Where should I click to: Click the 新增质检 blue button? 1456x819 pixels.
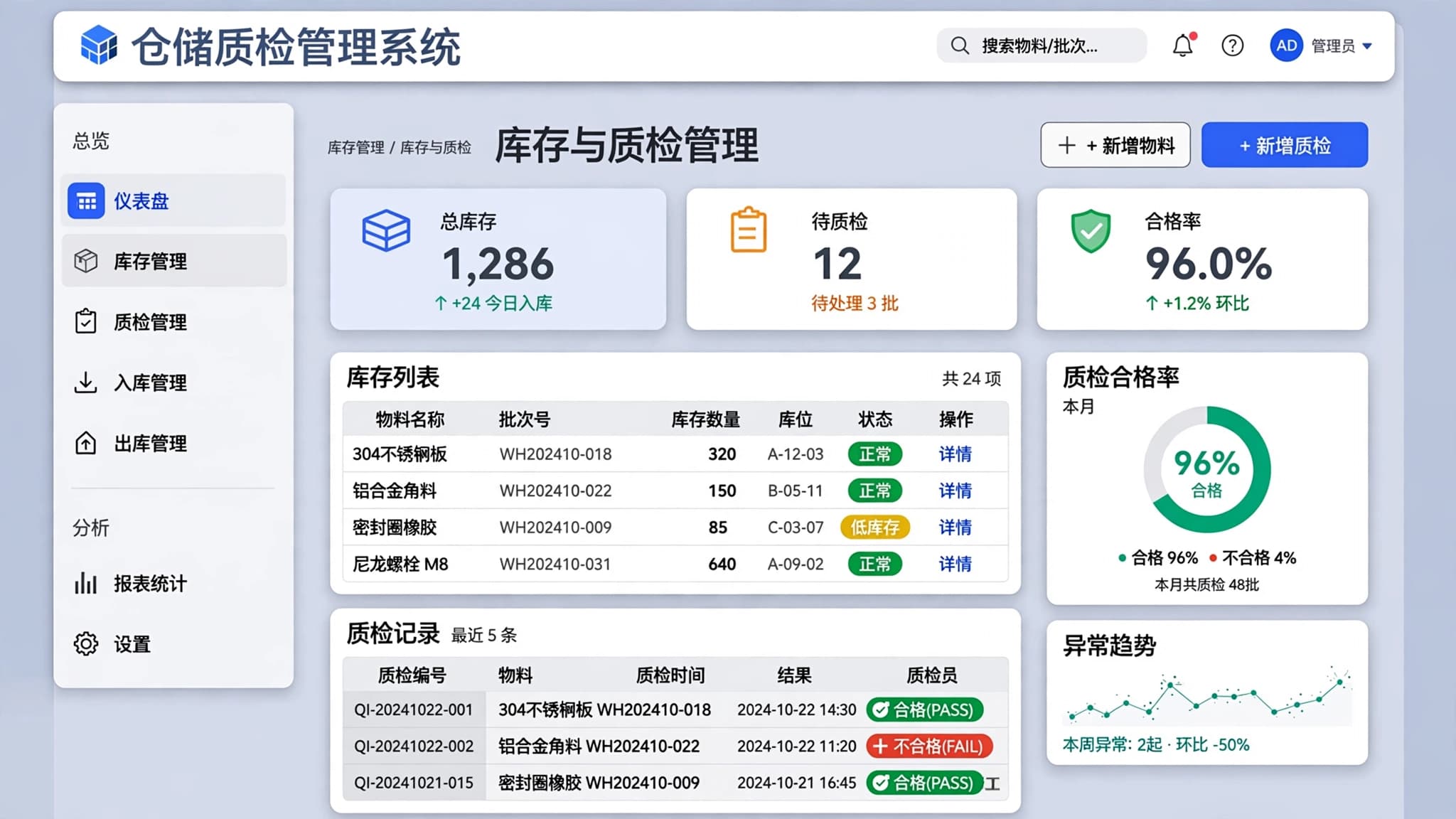pyautogui.click(x=1284, y=145)
